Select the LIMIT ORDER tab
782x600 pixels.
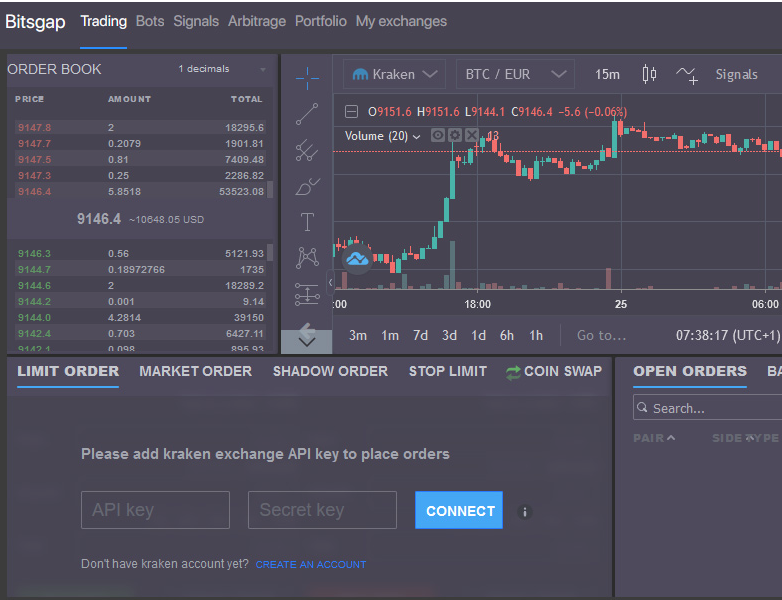pyautogui.click(x=68, y=372)
